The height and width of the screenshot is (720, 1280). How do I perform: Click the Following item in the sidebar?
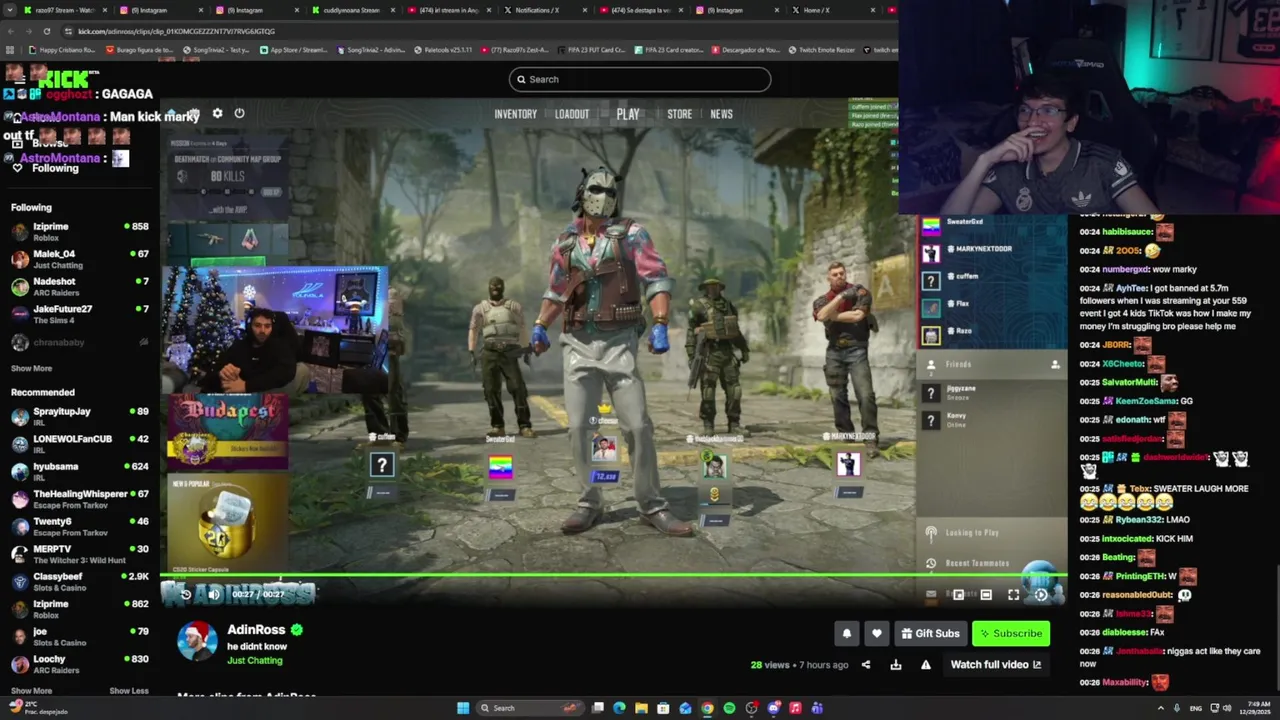[x=46, y=168]
